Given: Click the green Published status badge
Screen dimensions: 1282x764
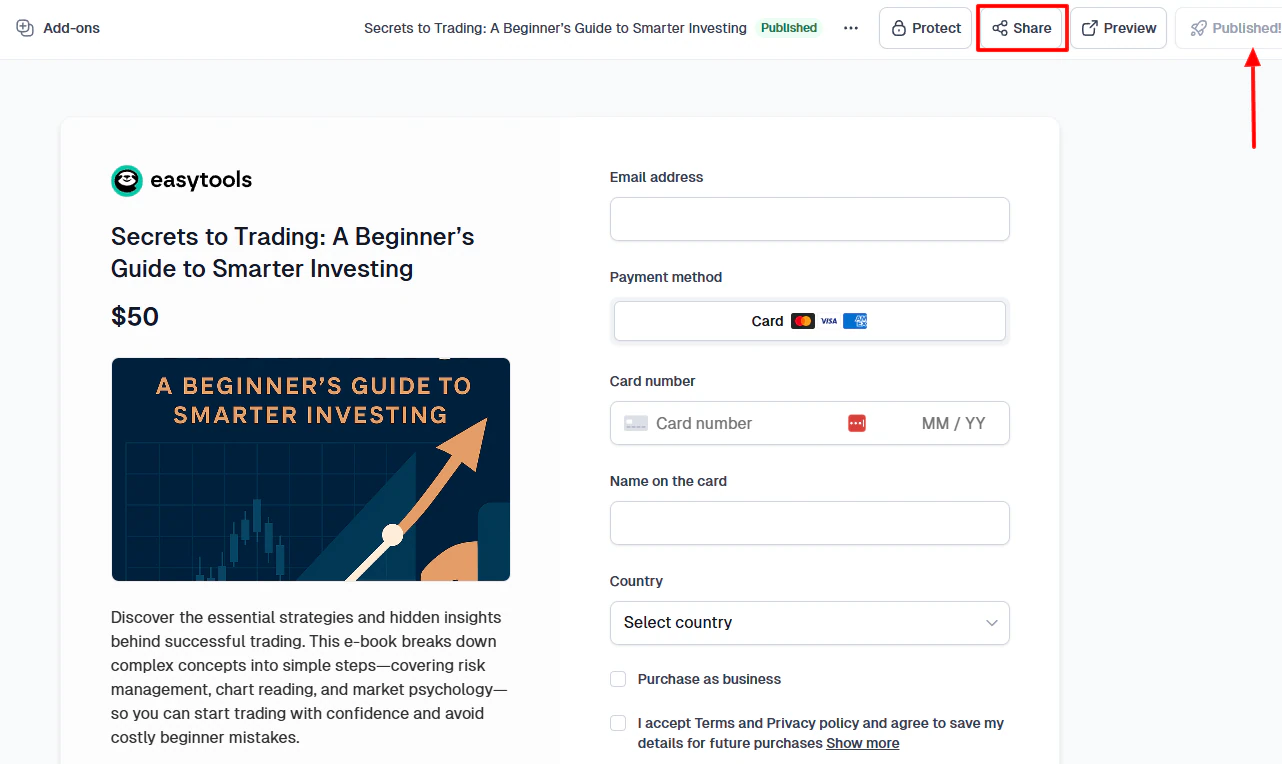Looking at the screenshot, I should click(789, 28).
